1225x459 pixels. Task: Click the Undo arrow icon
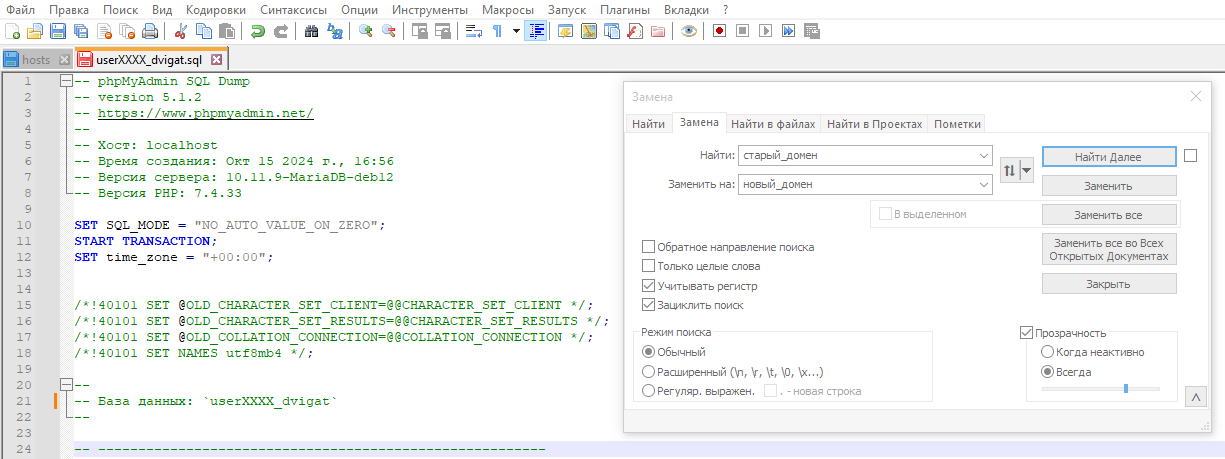click(258, 31)
